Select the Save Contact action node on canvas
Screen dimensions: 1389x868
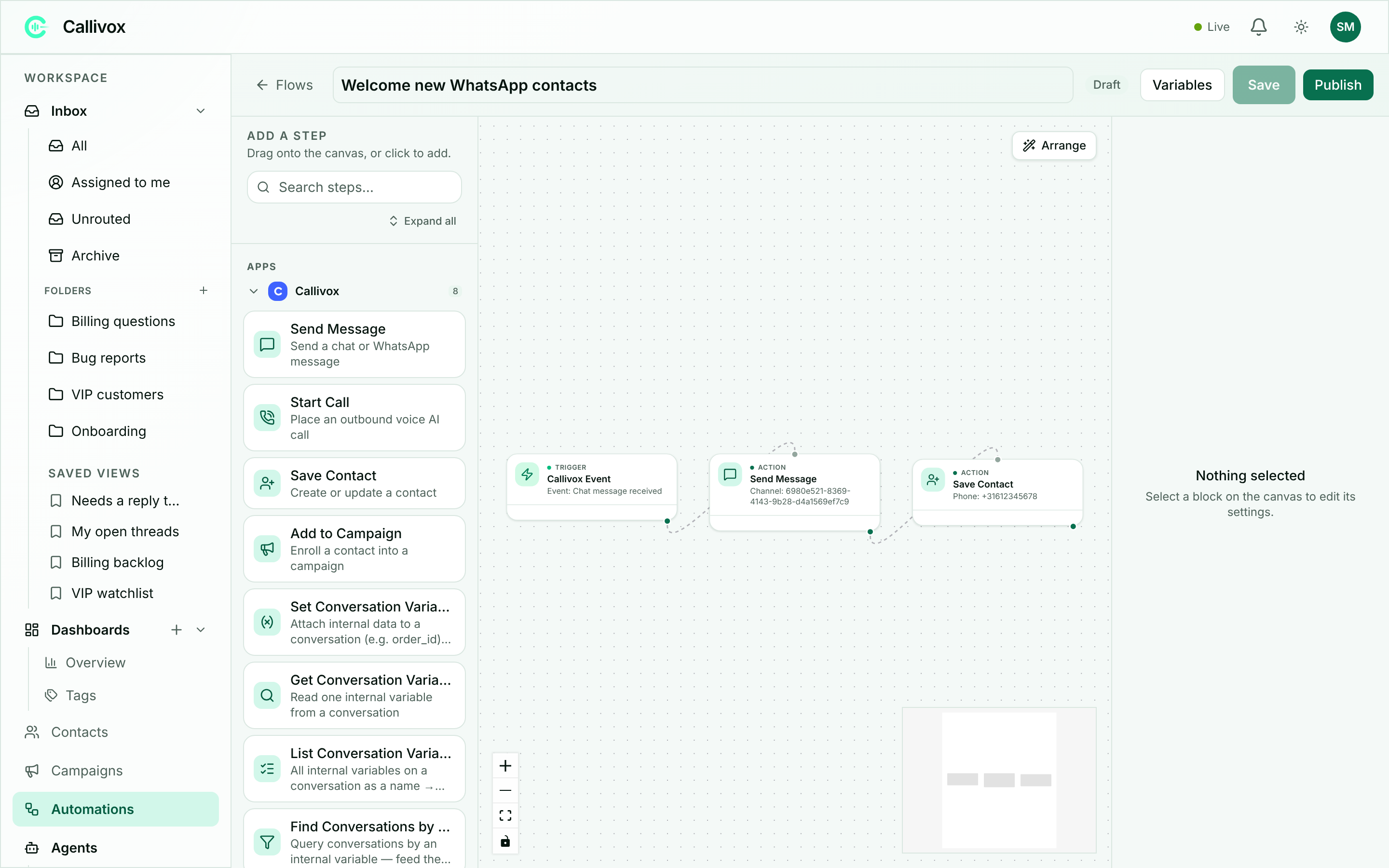point(997,492)
